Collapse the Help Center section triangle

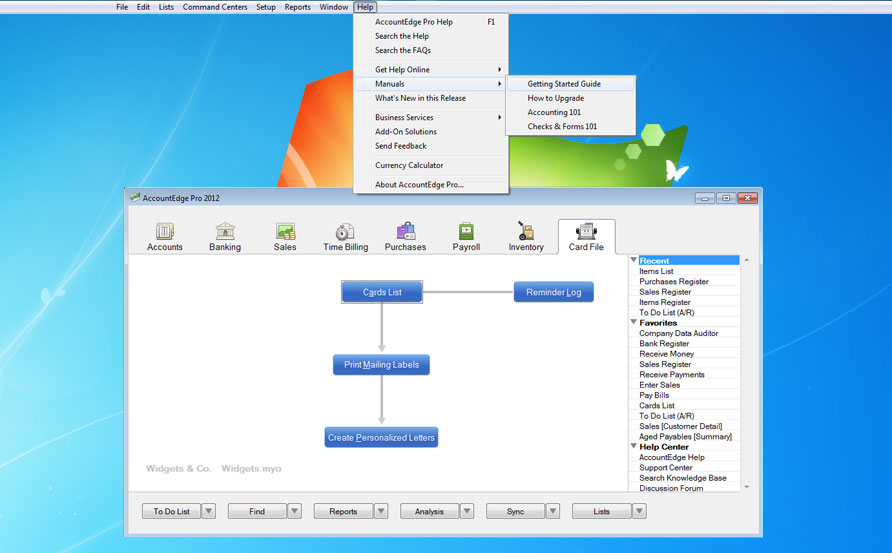coord(633,446)
